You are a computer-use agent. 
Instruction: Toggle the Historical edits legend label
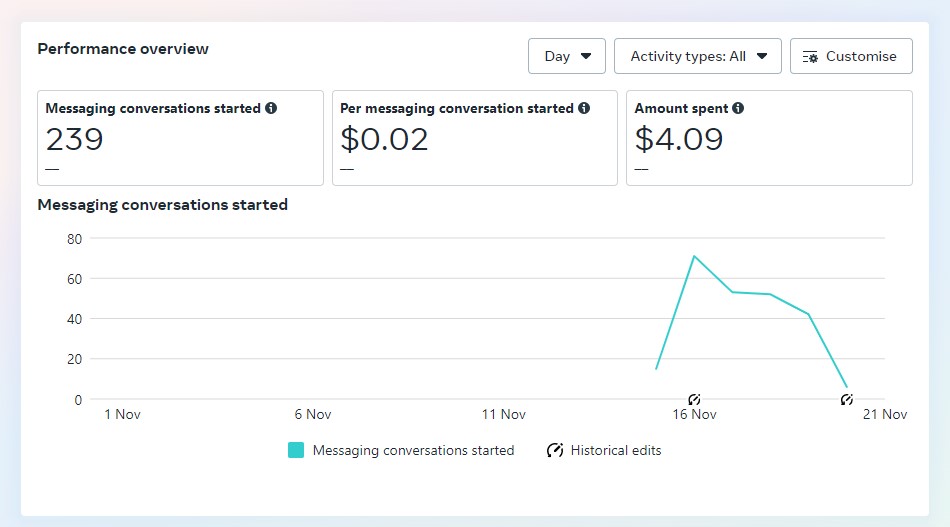[x=616, y=451]
